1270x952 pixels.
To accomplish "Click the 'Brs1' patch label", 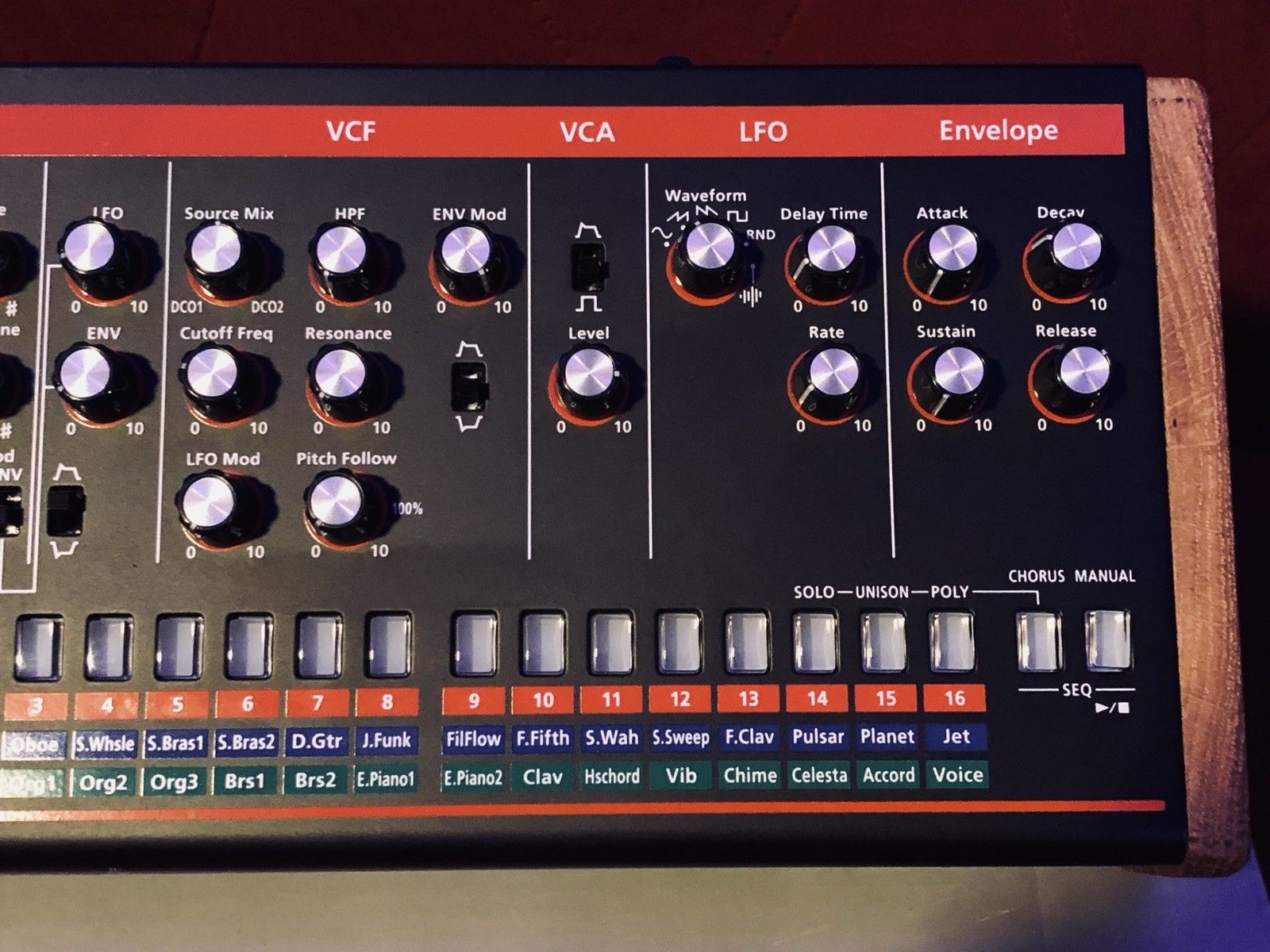I will tap(246, 781).
